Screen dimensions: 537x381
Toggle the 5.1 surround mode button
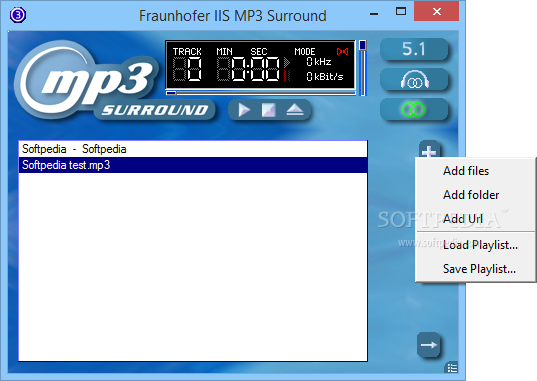pyautogui.click(x=414, y=49)
